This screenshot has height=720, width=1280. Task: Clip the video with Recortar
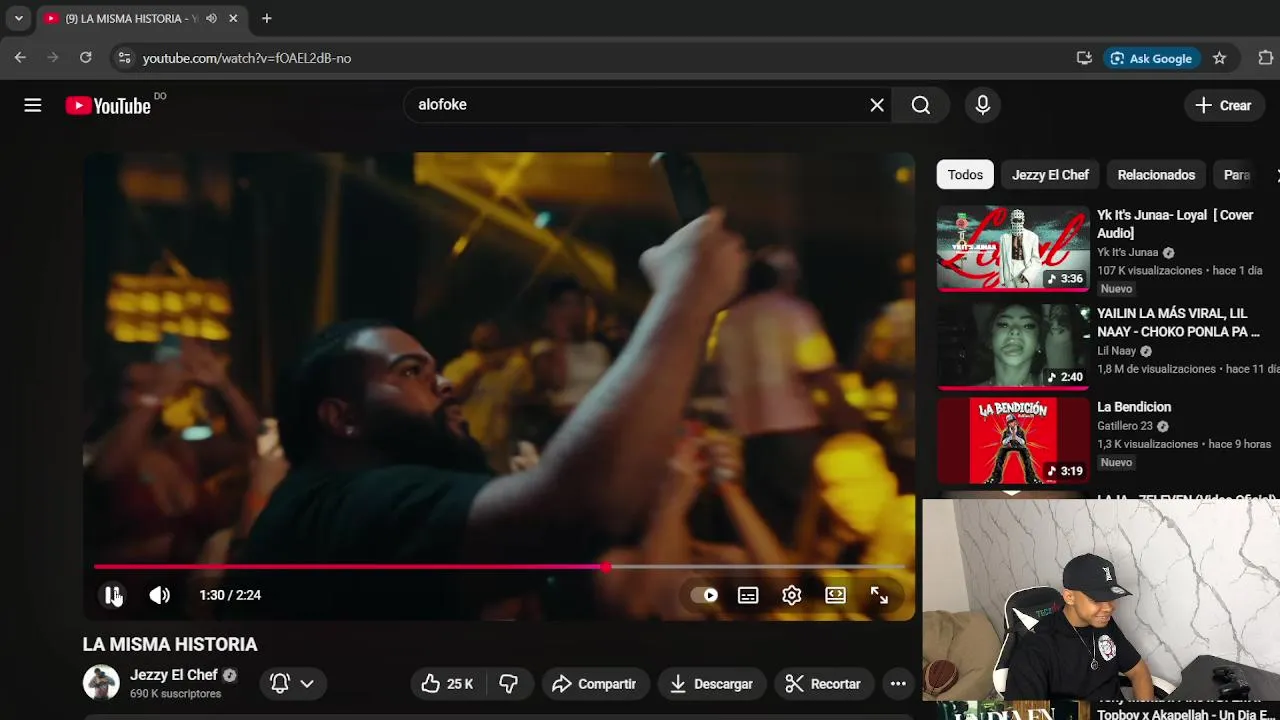[x=823, y=684]
